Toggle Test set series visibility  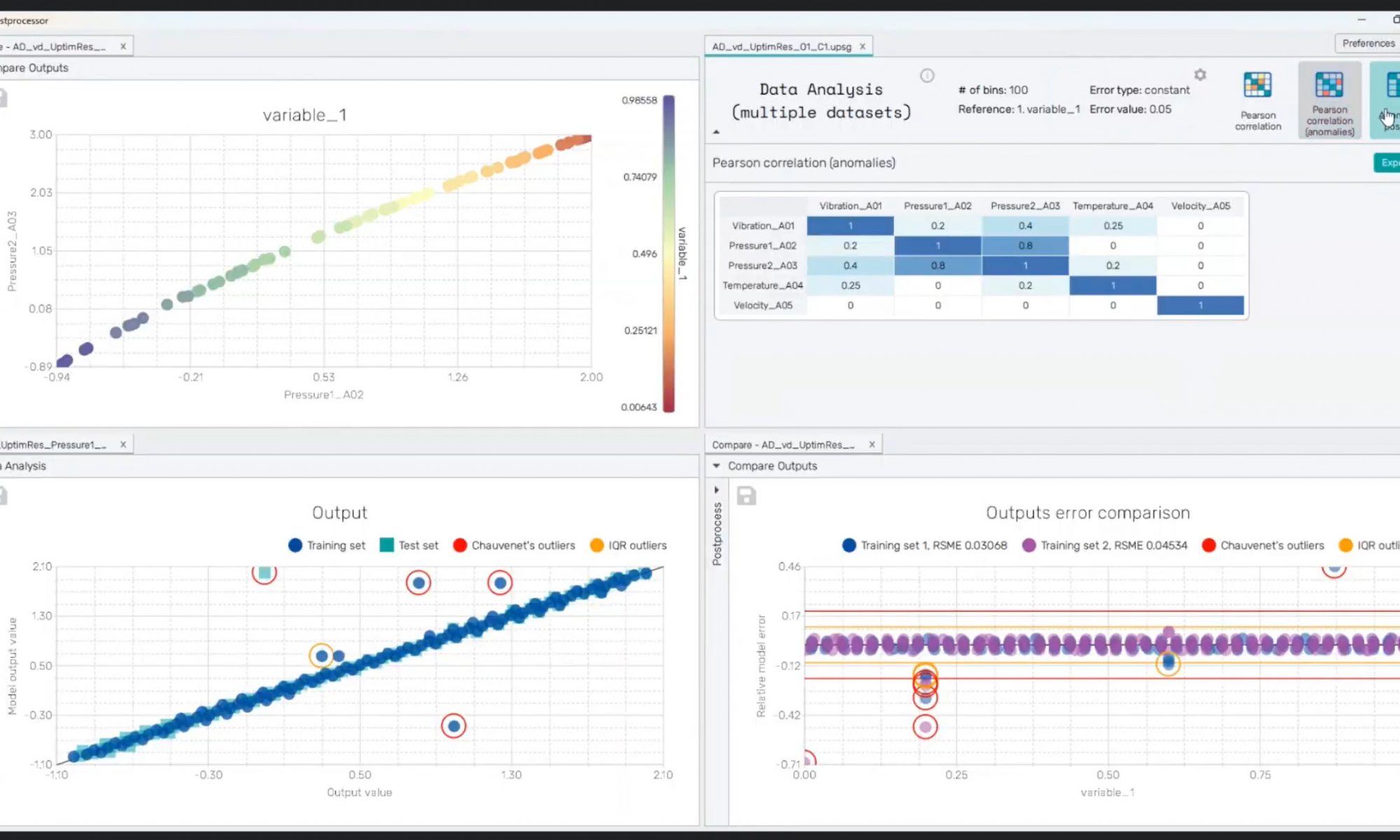click(409, 545)
